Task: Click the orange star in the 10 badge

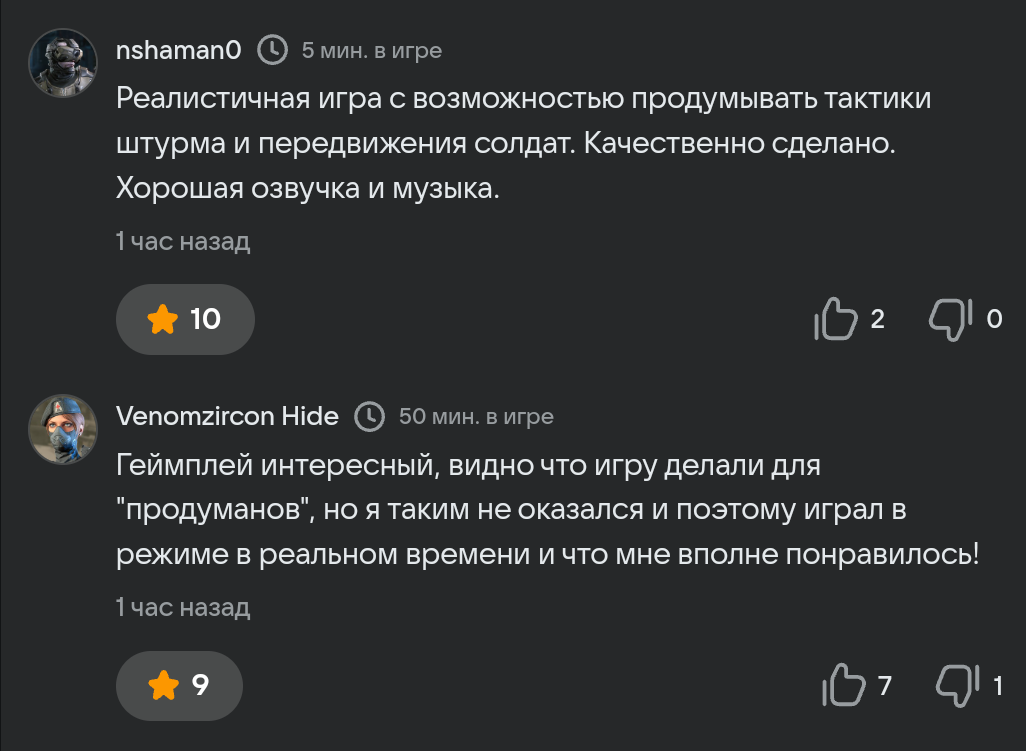Action: click(x=162, y=319)
